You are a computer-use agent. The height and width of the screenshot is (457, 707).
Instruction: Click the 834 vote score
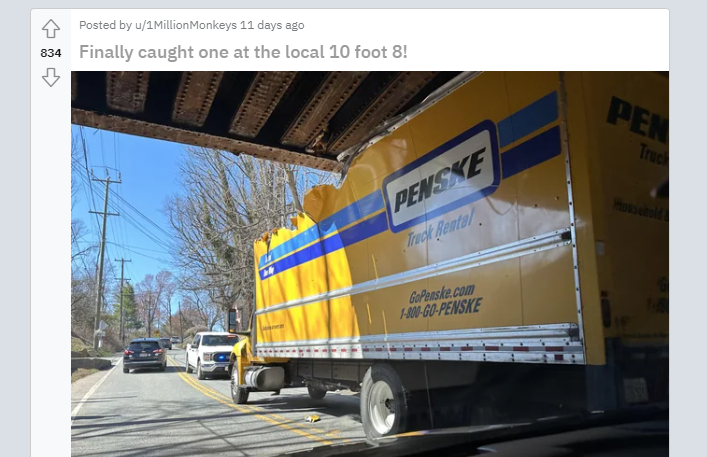pyautogui.click(x=51, y=53)
